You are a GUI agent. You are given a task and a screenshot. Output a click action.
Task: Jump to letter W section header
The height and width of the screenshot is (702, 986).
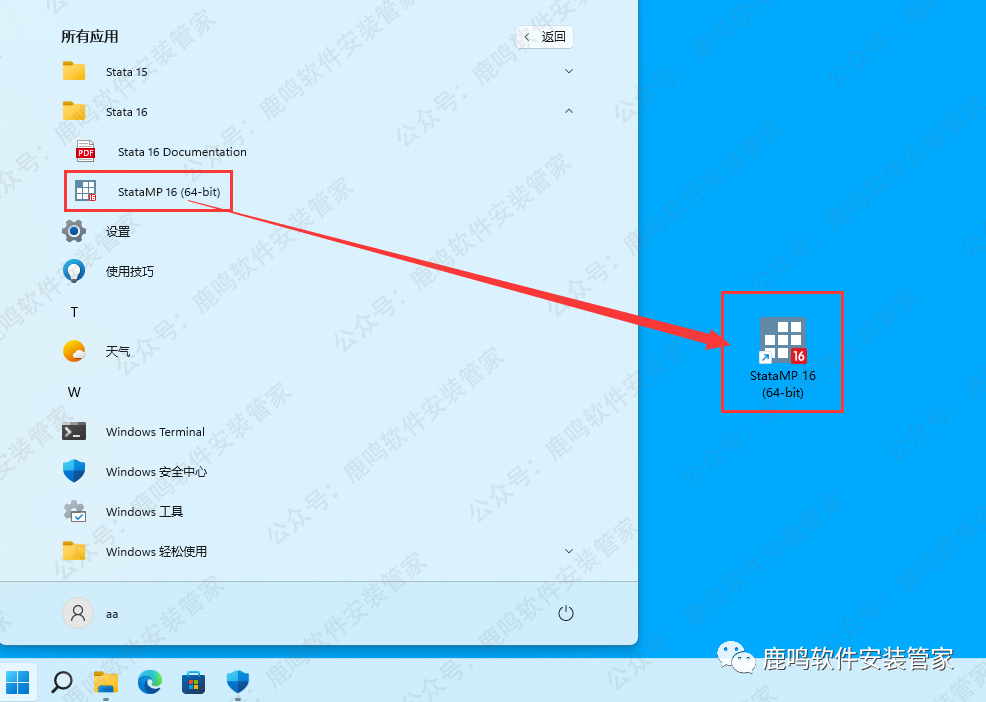pyautogui.click(x=74, y=392)
